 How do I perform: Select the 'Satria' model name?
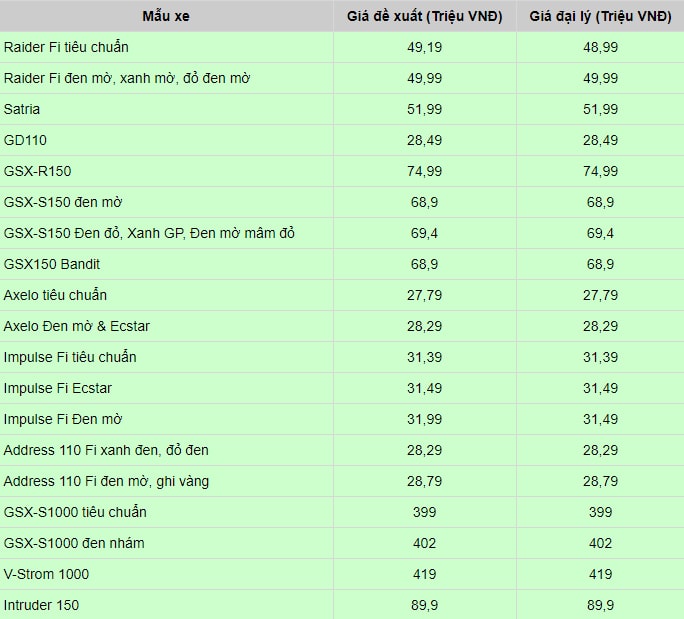(x=21, y=109)
